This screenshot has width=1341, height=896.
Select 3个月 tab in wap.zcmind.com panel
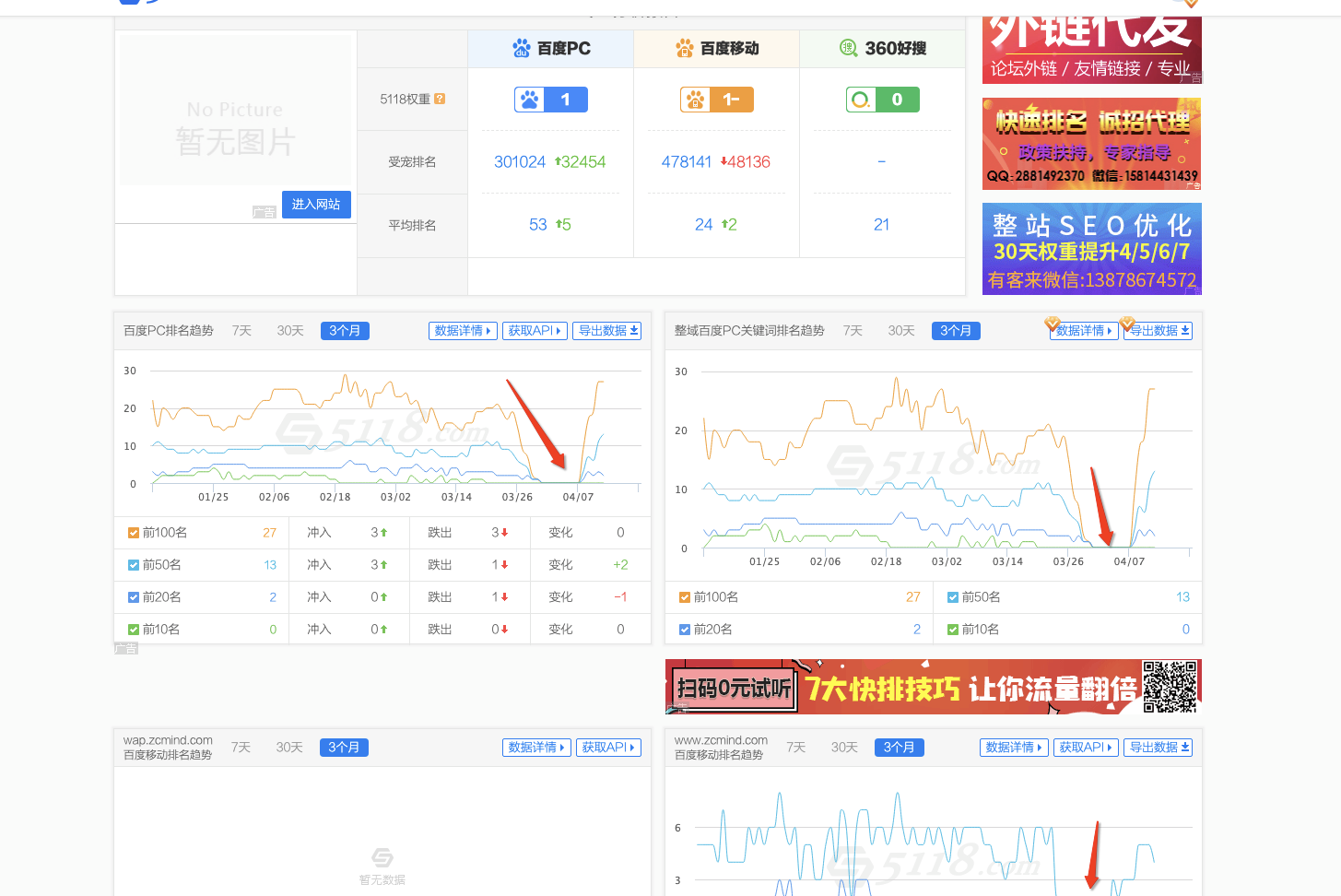[344, 748]
